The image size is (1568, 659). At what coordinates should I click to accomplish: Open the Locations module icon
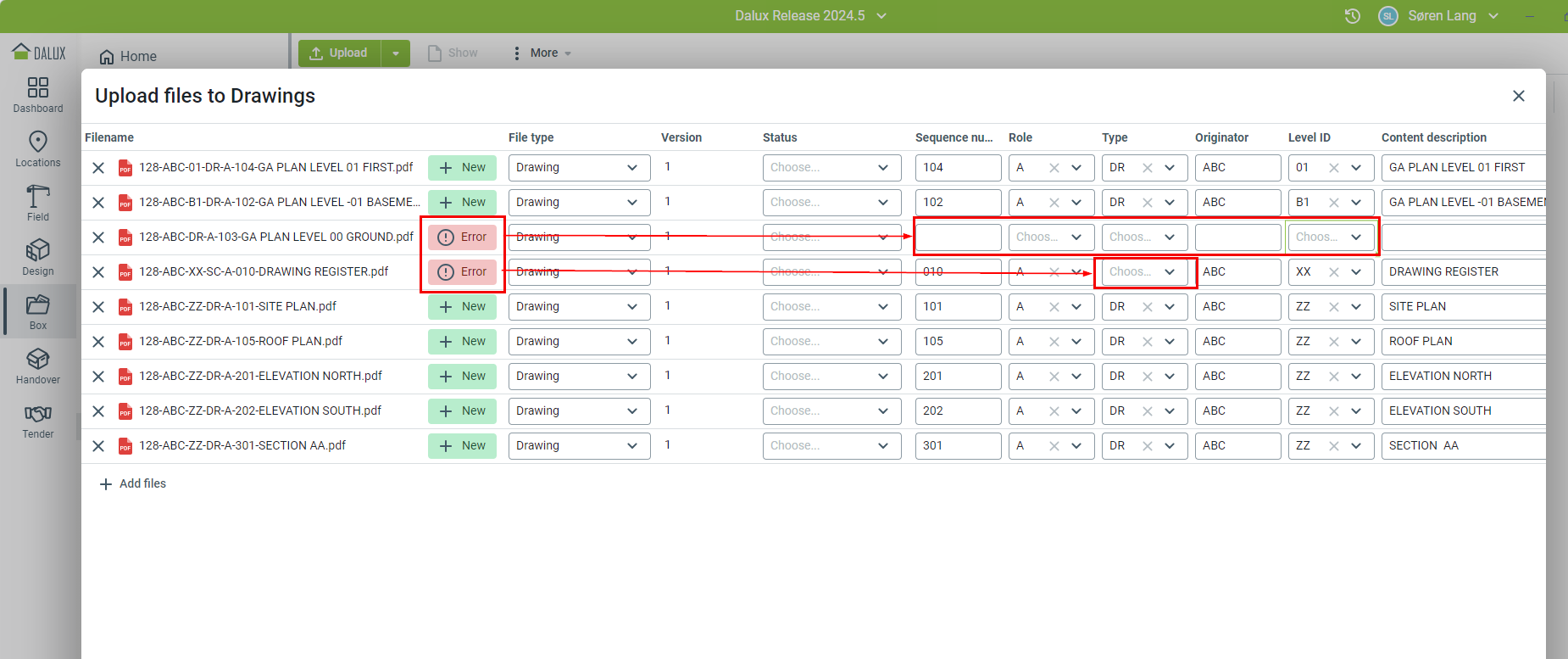38,148
